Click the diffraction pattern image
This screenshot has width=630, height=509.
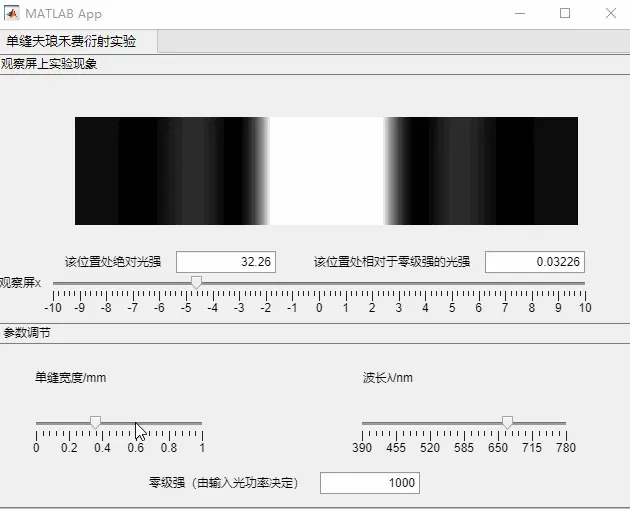(326, 171)
